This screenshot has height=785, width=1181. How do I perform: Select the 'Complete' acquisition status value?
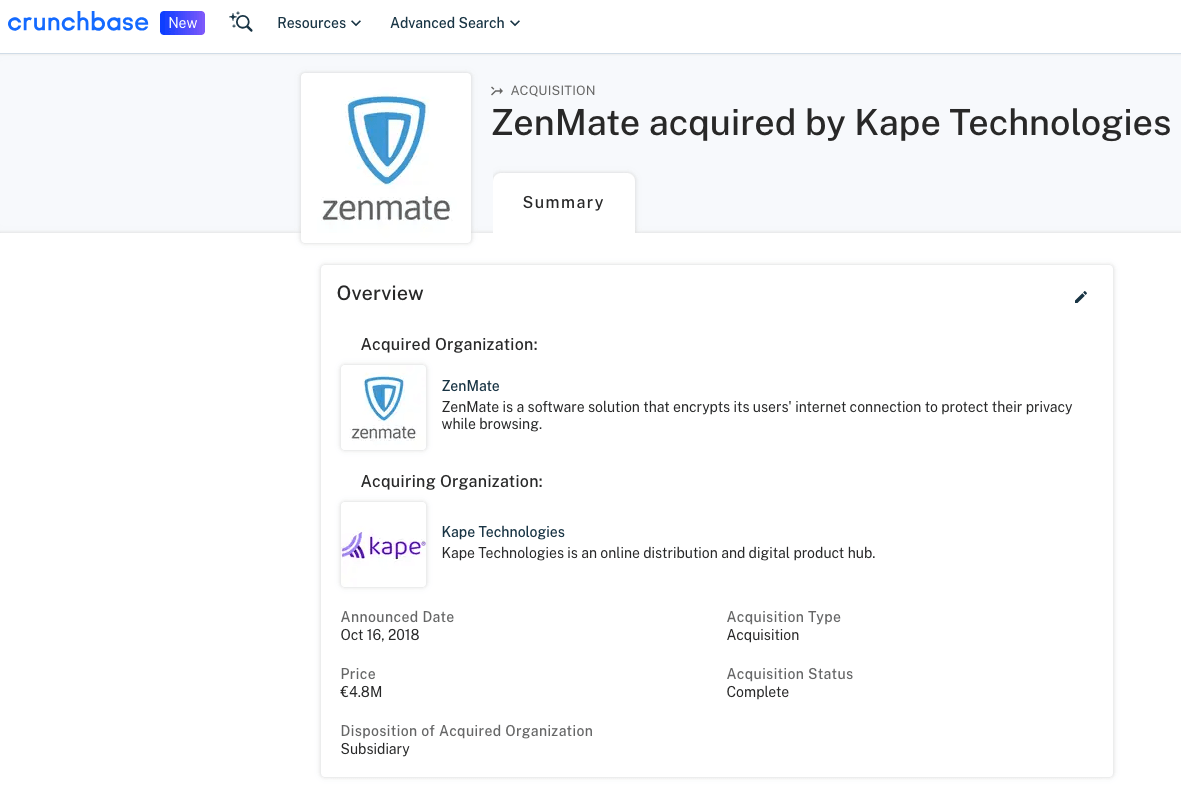758,692
